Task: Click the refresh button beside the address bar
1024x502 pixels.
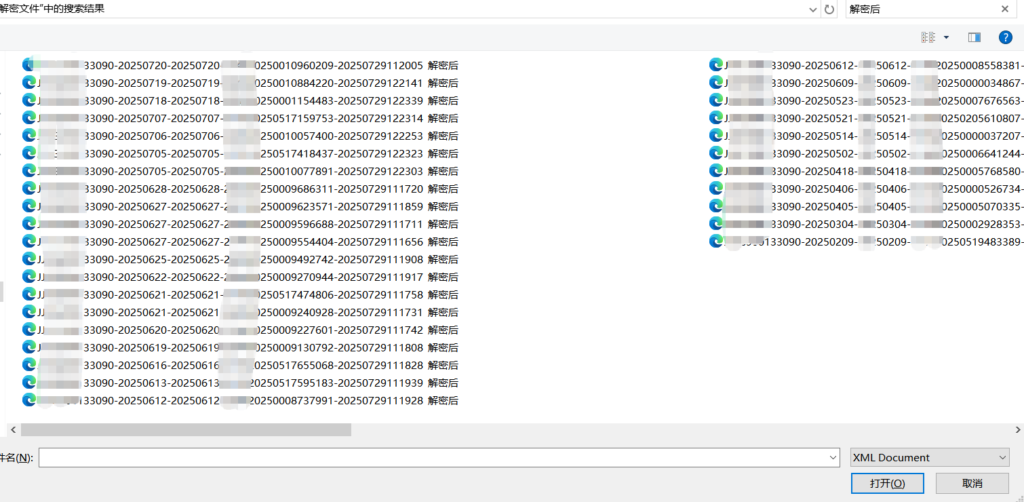Action: click(829, 9)
